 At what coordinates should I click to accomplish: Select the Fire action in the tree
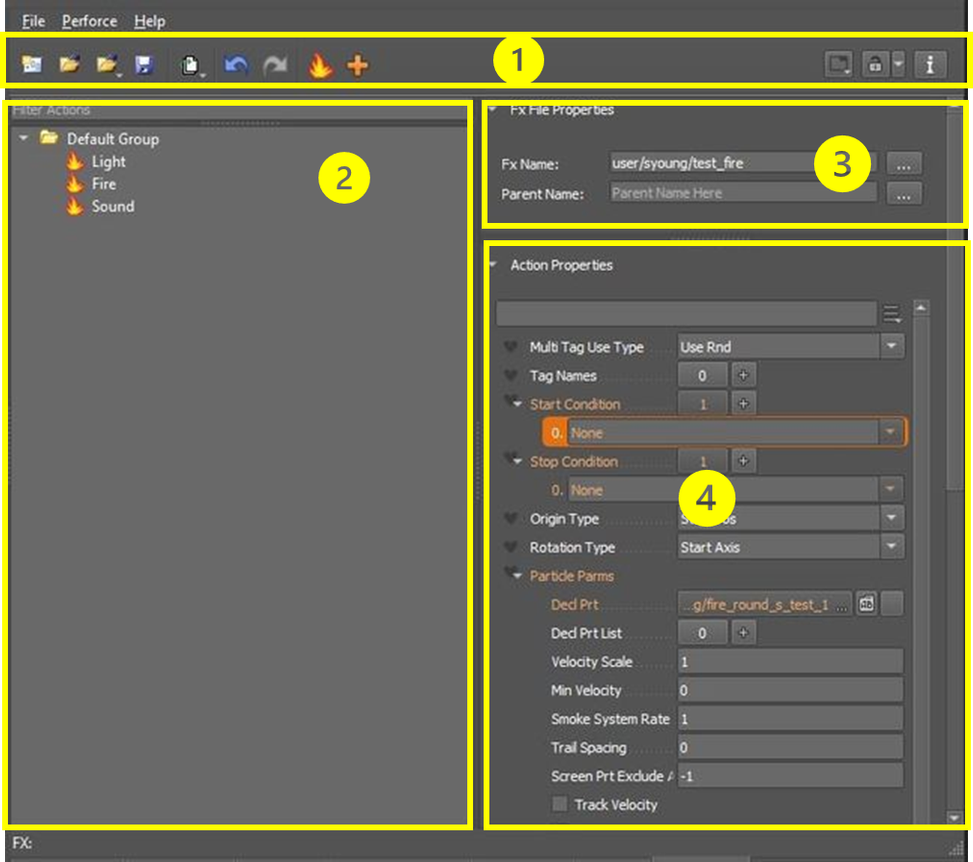point(104,184)
